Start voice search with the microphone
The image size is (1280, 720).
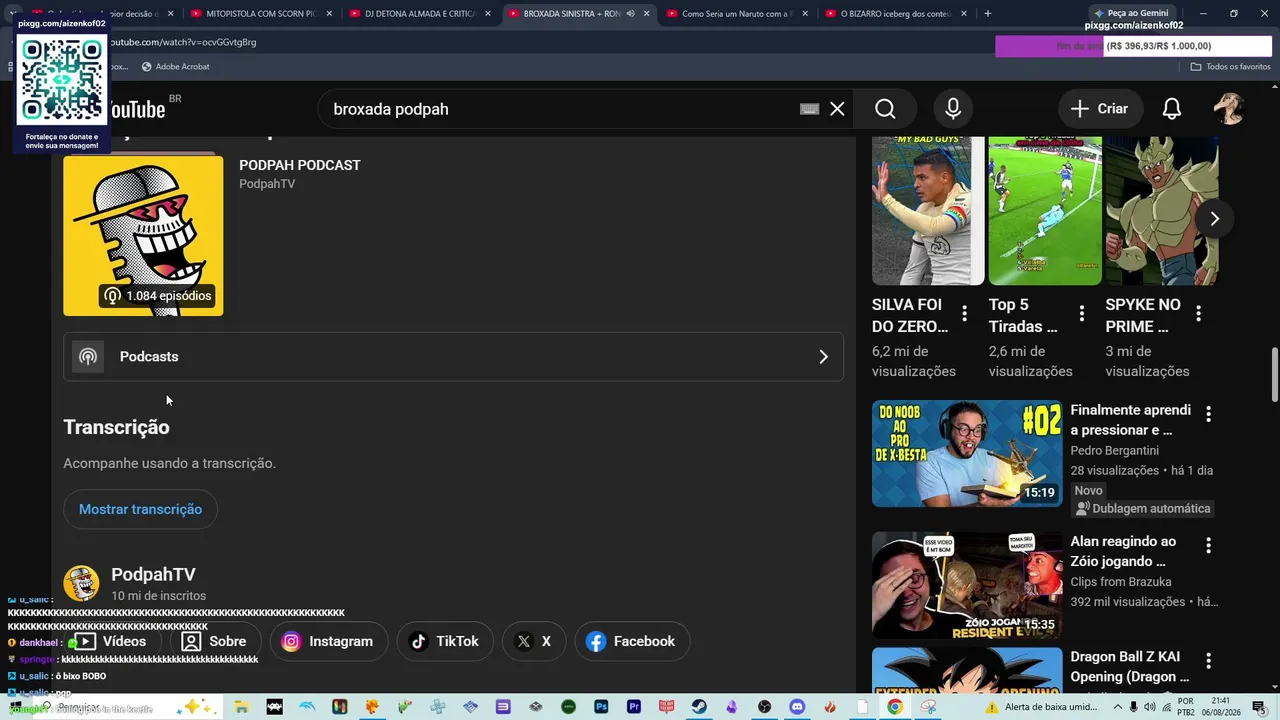point(953,109)
